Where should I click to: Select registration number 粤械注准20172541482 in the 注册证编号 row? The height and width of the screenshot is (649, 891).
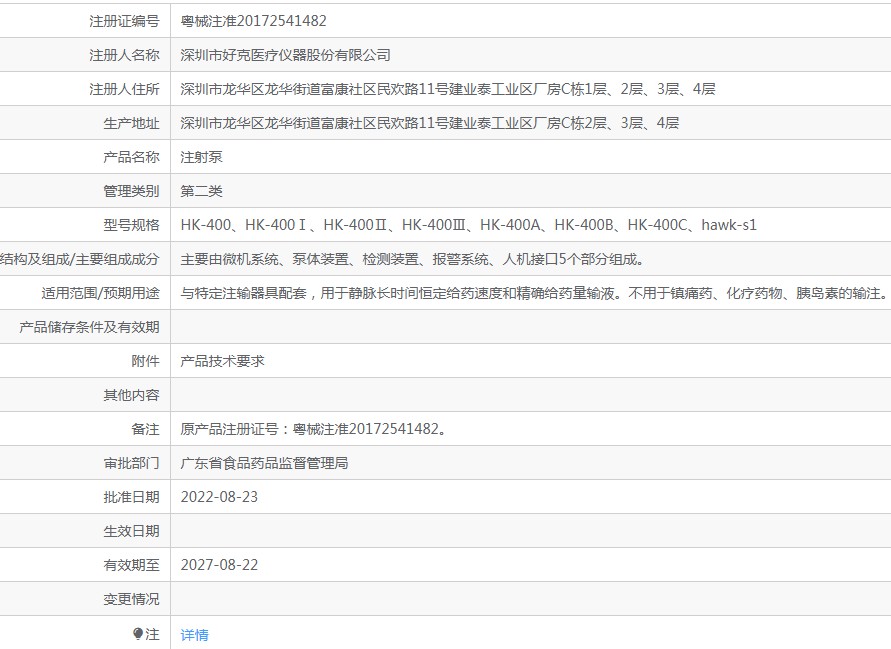tap(253, 21)
